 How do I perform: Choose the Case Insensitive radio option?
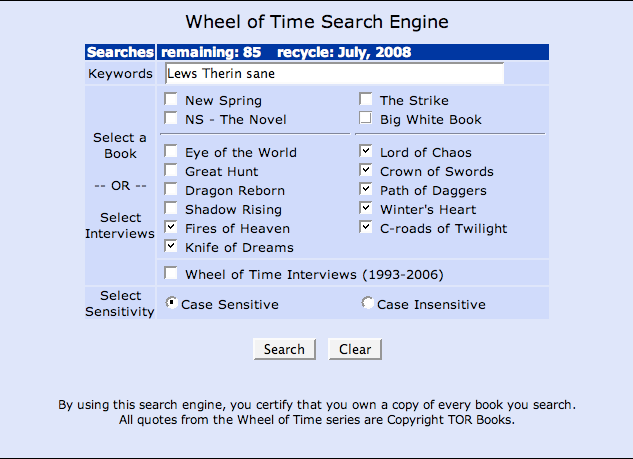(x=367, y=303)
